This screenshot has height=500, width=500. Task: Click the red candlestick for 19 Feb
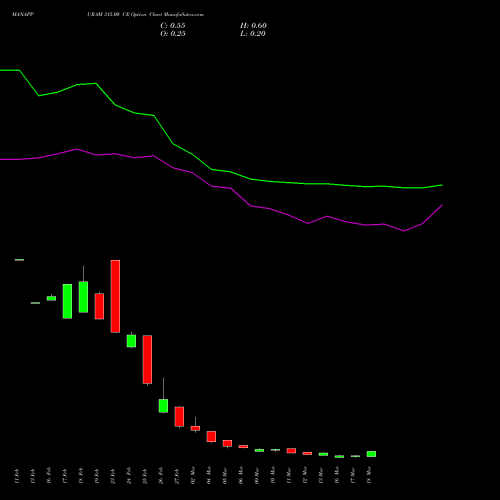(x=99, y=306)
